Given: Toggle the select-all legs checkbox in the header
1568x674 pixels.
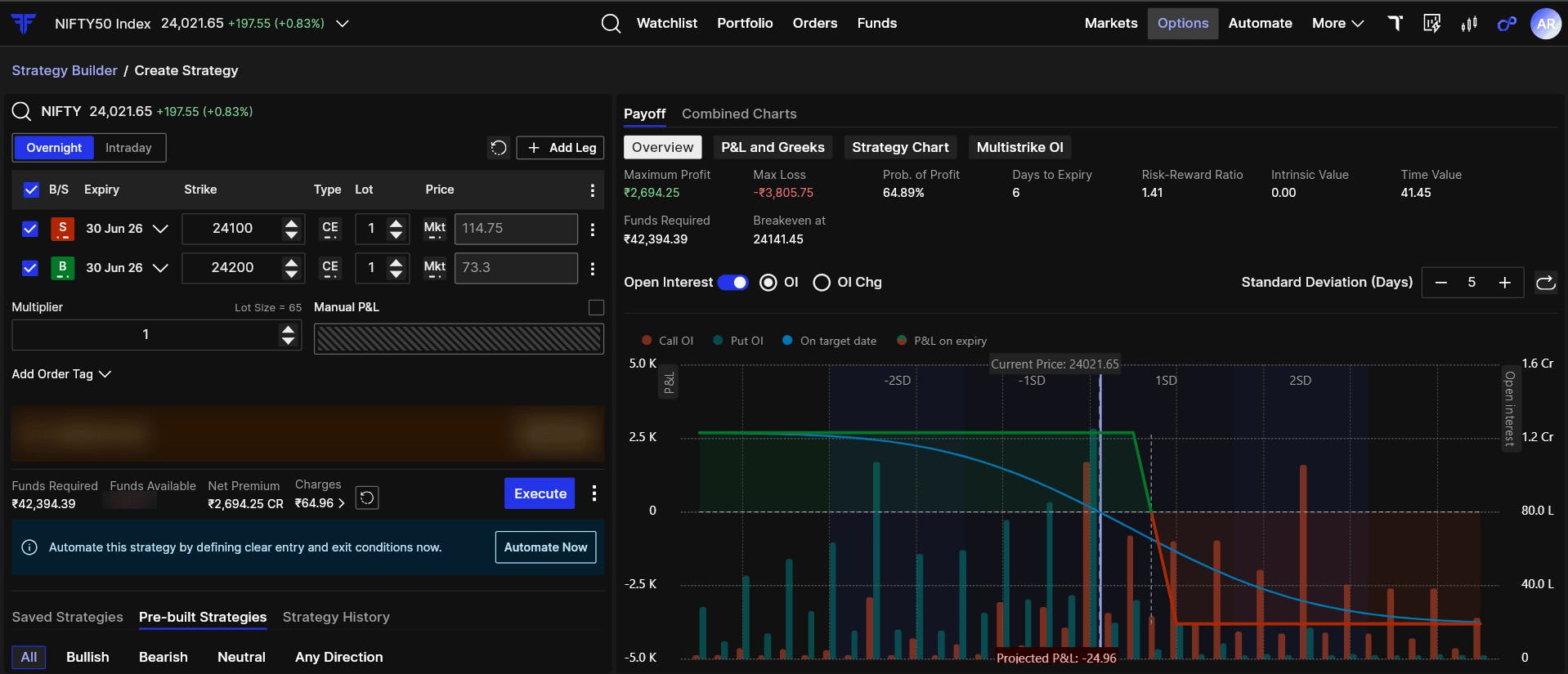Looking at the screenshot, I should [31, 190].
